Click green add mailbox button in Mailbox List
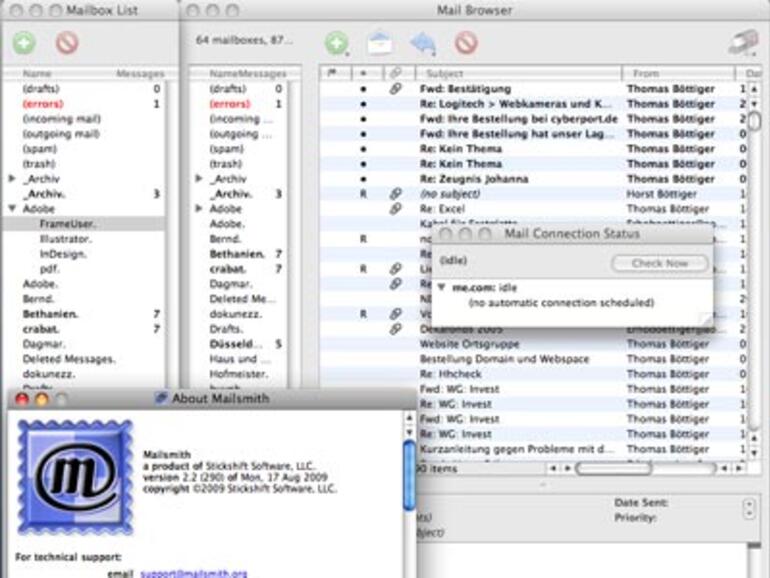The image size is (770, 578). [24, 43]
